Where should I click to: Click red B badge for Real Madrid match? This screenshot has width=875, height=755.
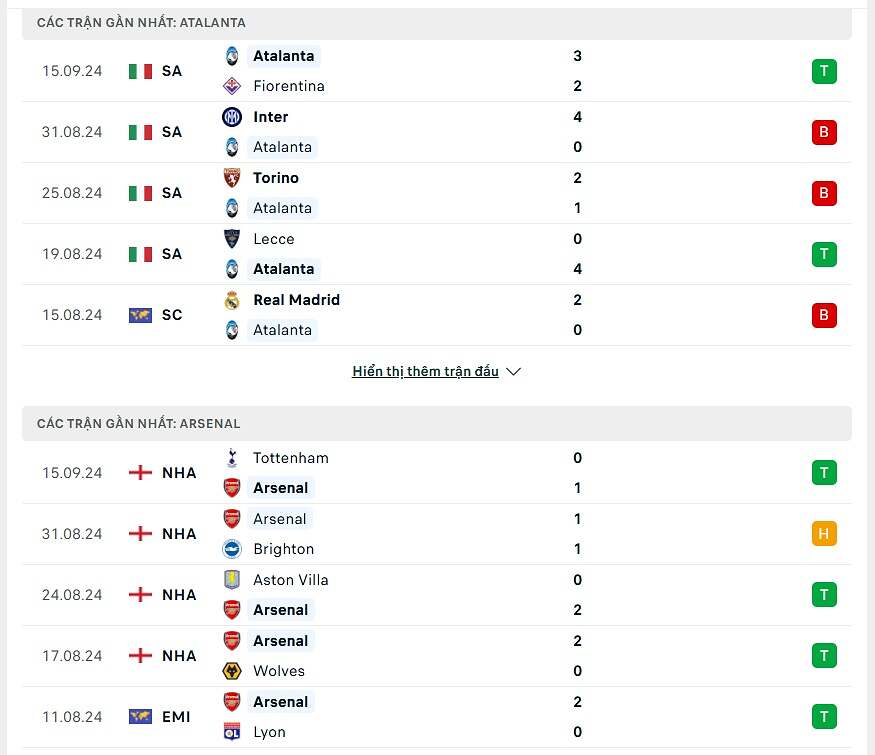(x=824, y=315)
